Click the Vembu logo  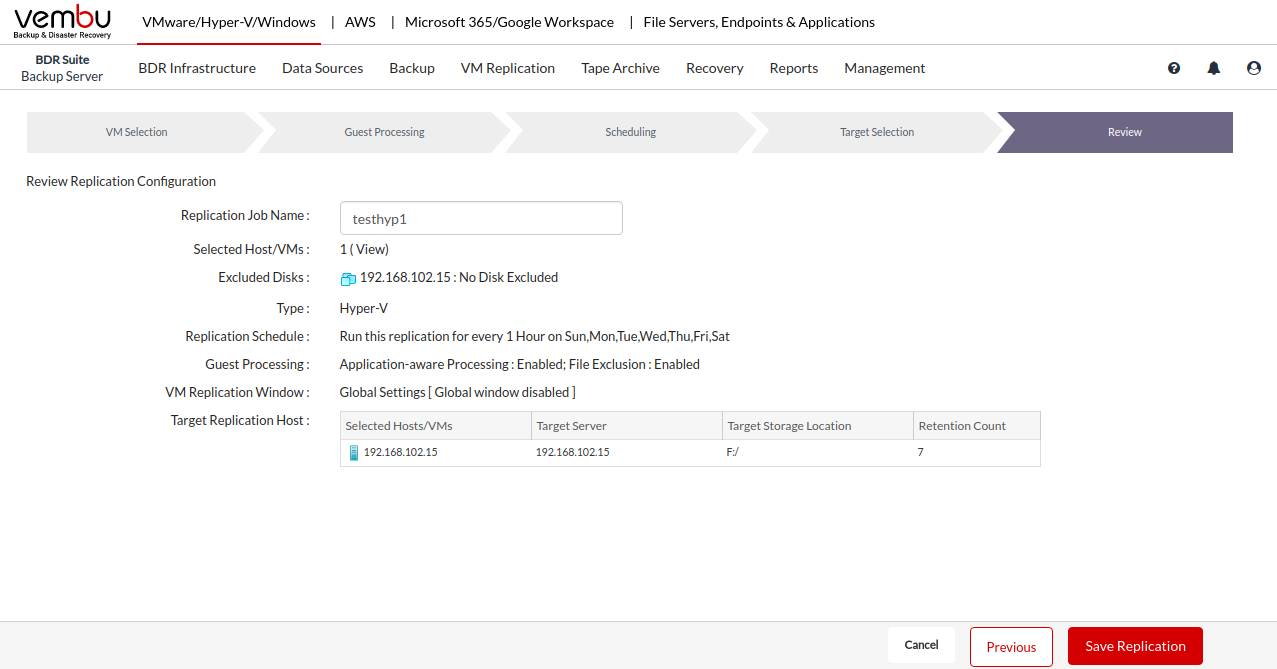pyautogui.click(x=62, y=21)
